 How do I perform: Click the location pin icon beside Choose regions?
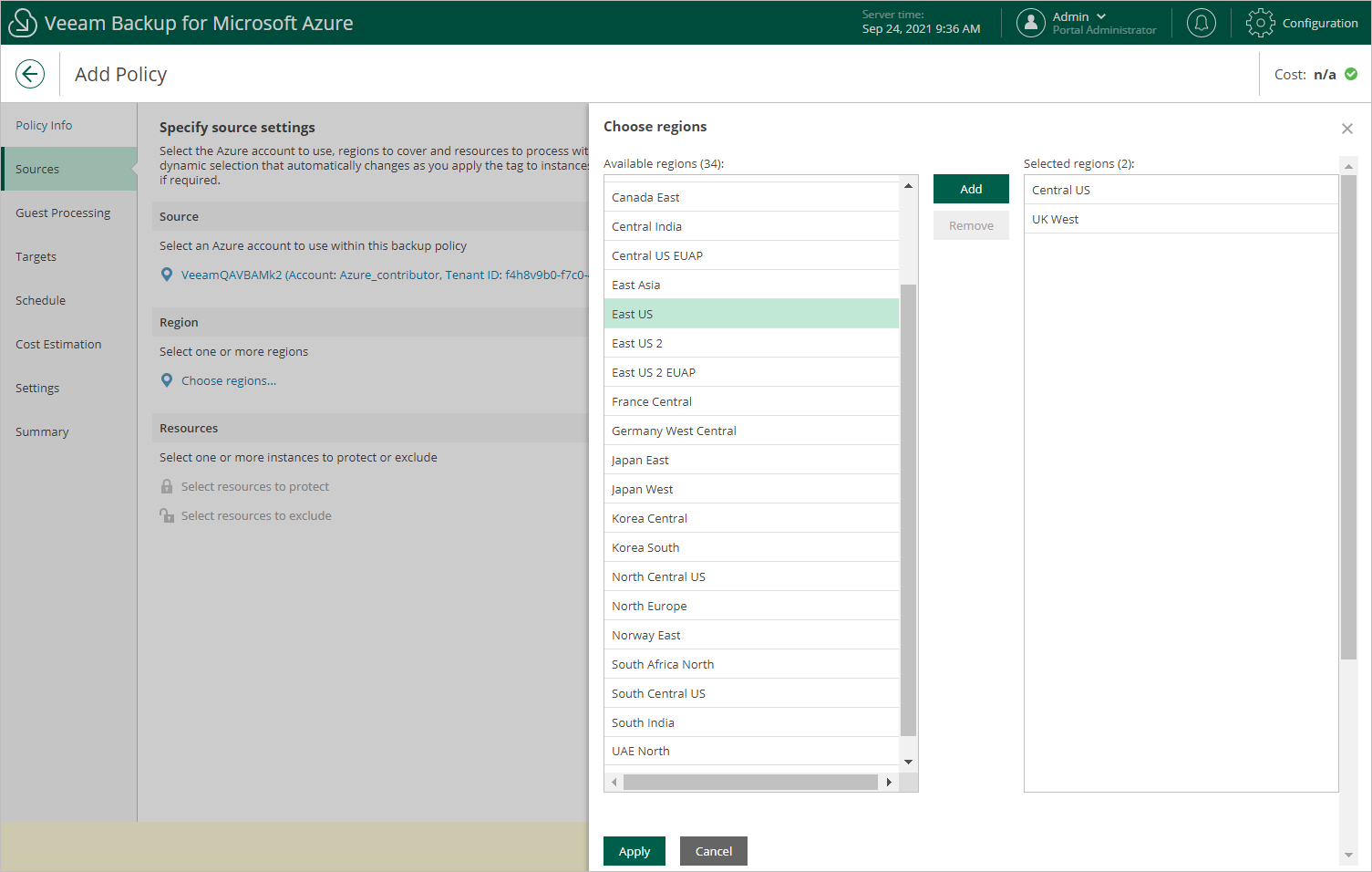(167, 380)
